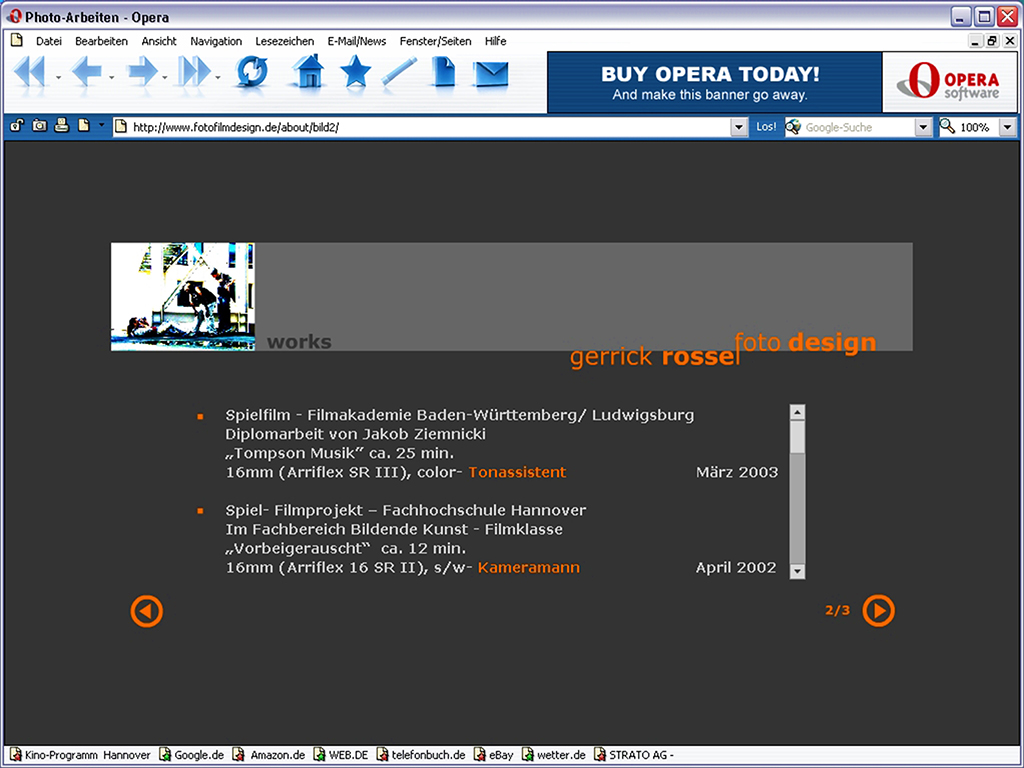Go to the Home page icon
This screenshot has width=1024, height=768.
(x=308, y=71)
